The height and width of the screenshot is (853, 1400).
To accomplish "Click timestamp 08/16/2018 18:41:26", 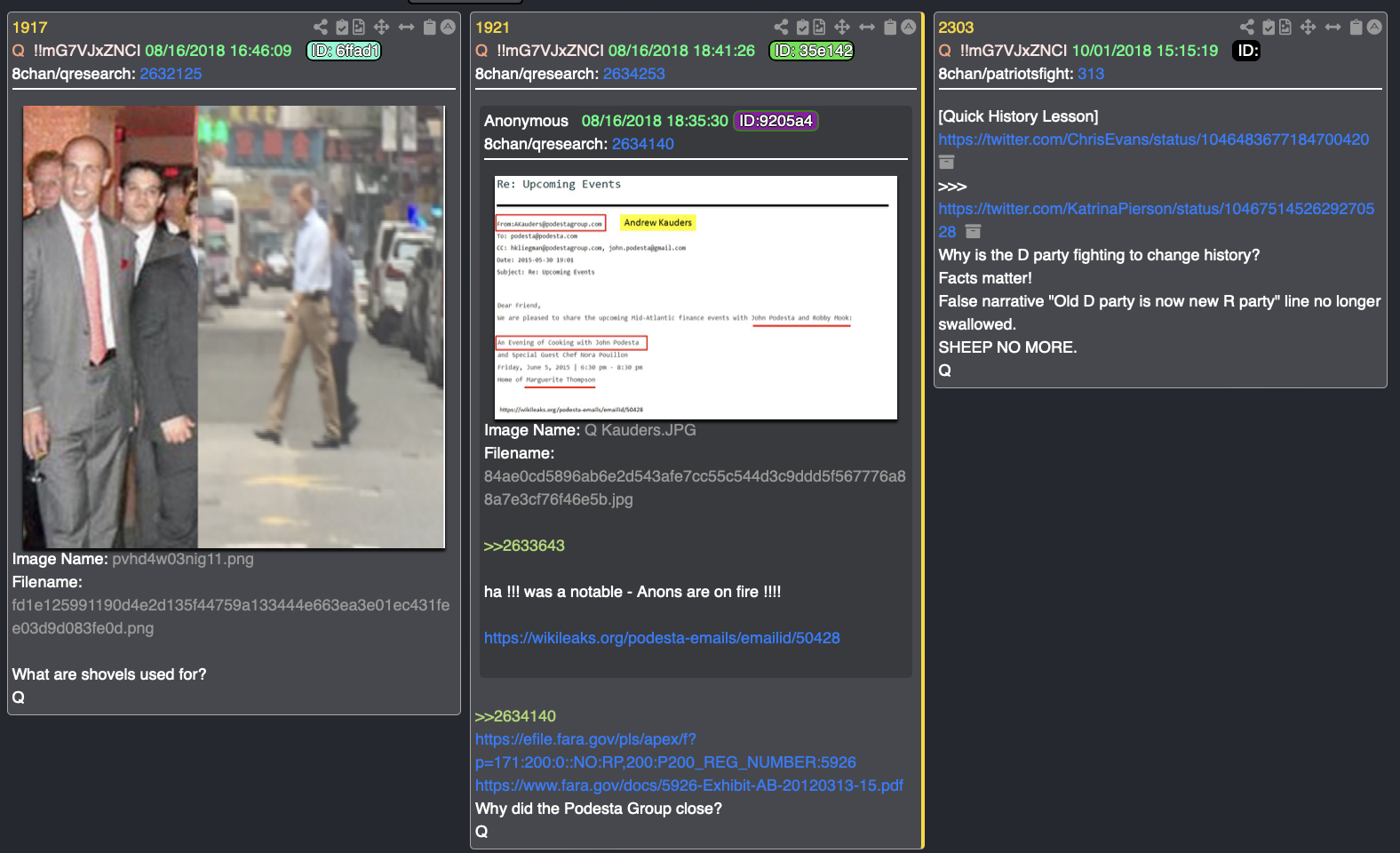I will pos(681,51).
